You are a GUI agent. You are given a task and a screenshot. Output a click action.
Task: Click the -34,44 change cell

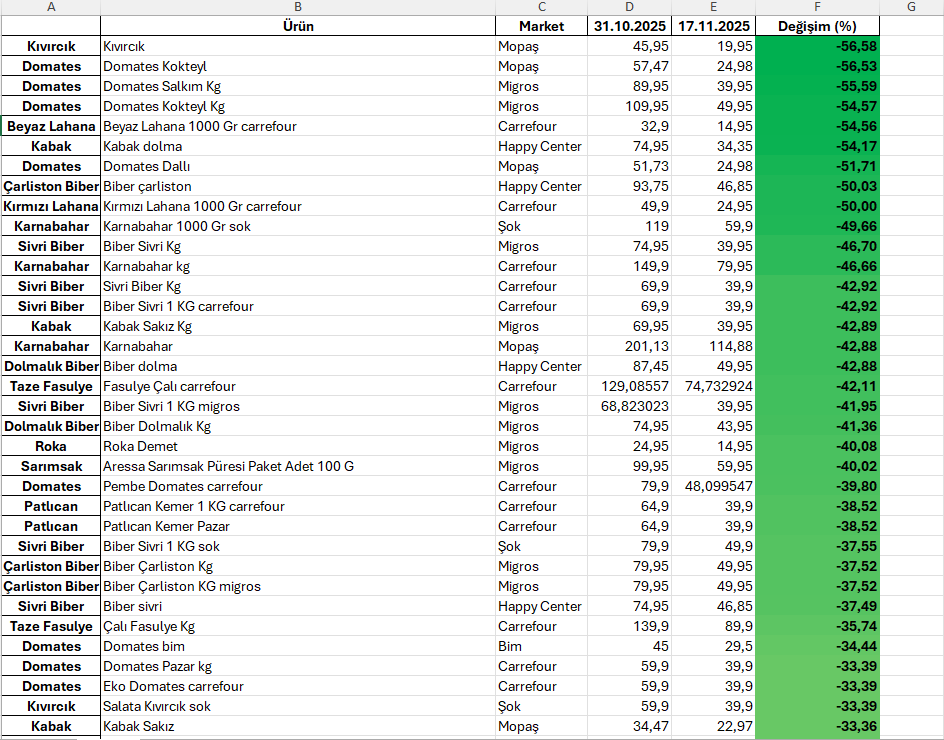coord(818,646)
